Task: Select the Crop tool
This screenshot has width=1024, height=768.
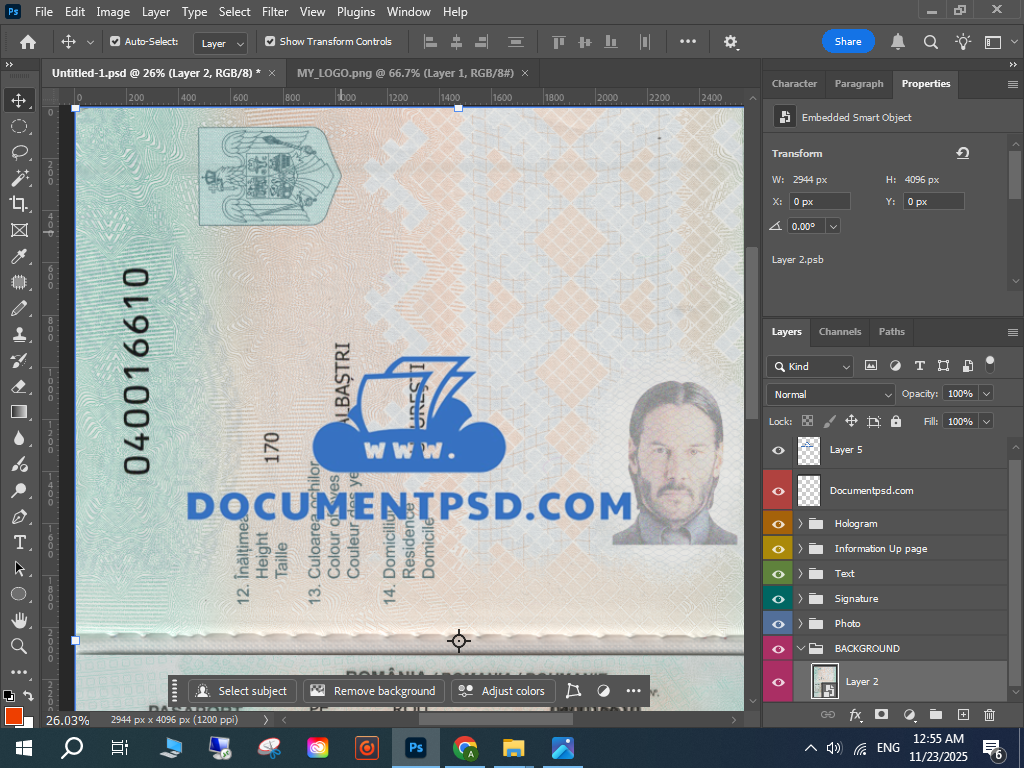Action: [x=19, y=204]
